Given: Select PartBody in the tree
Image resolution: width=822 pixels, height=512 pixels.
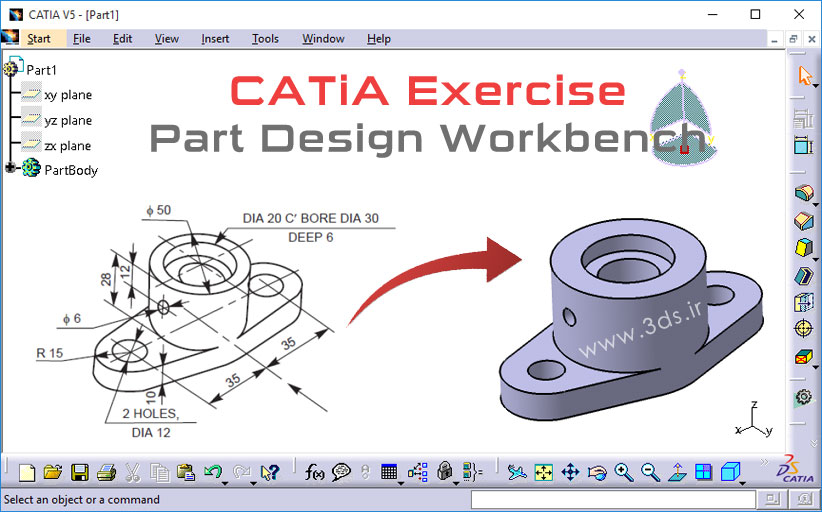Looking at the screenshot, I should (x=71, y=170).
